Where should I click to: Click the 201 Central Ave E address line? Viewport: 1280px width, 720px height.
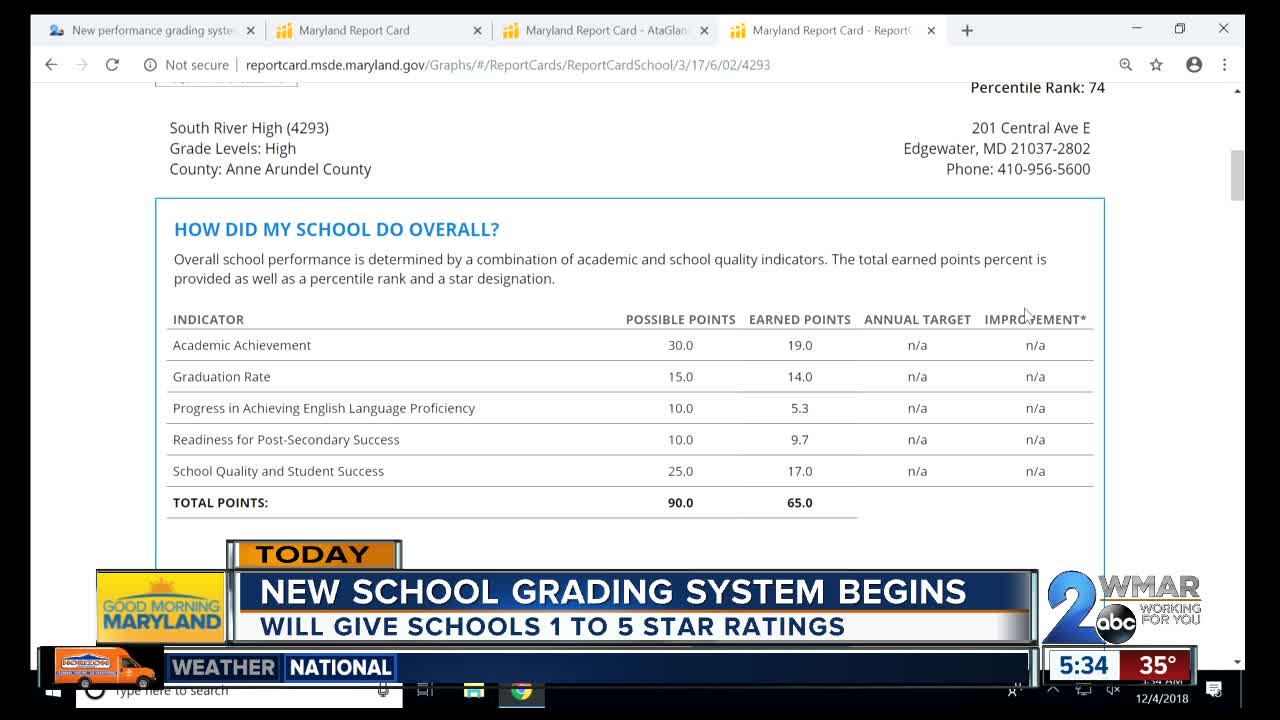1031,128
